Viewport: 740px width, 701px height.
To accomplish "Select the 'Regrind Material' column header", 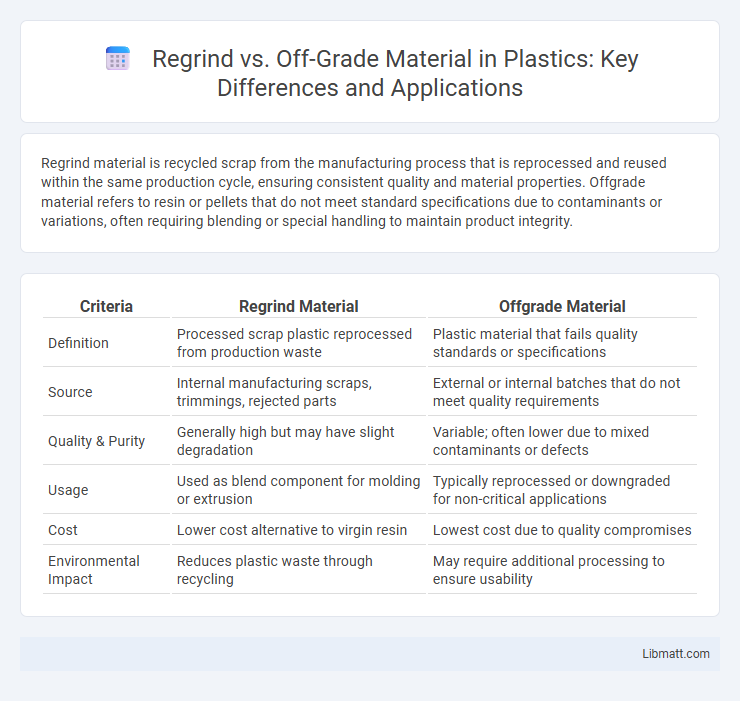I will click(x=298, y=306).
